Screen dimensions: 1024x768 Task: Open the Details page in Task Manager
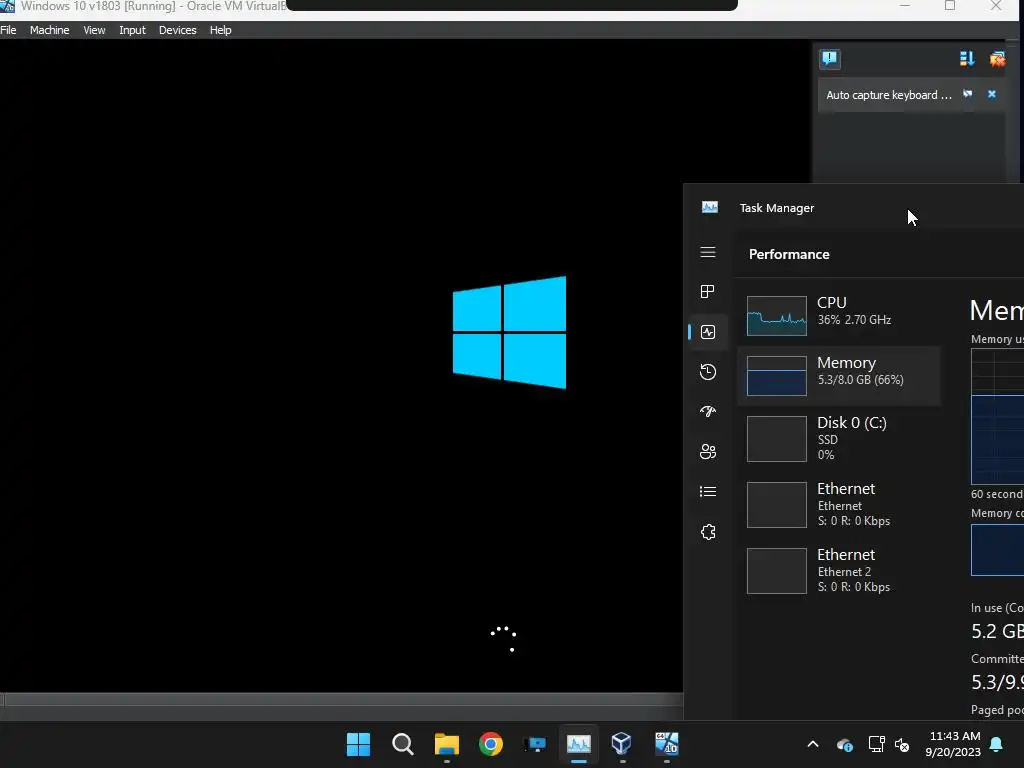click(x=708, y=491)
